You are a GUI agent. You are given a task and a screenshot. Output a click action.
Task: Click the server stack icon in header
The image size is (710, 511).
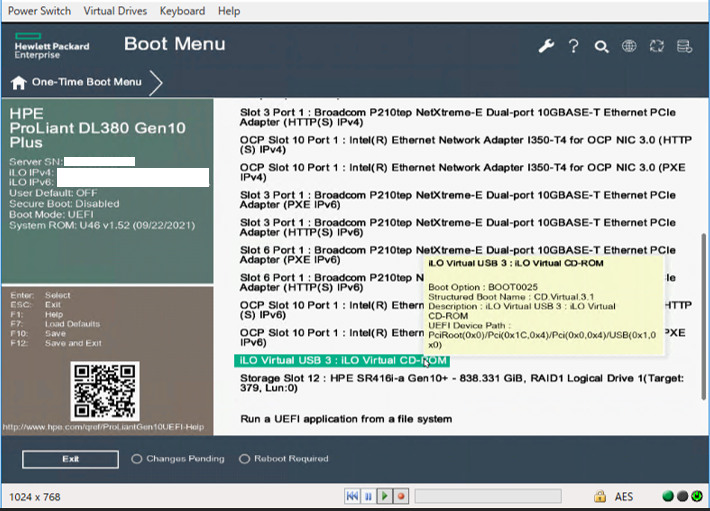[684, 46]
